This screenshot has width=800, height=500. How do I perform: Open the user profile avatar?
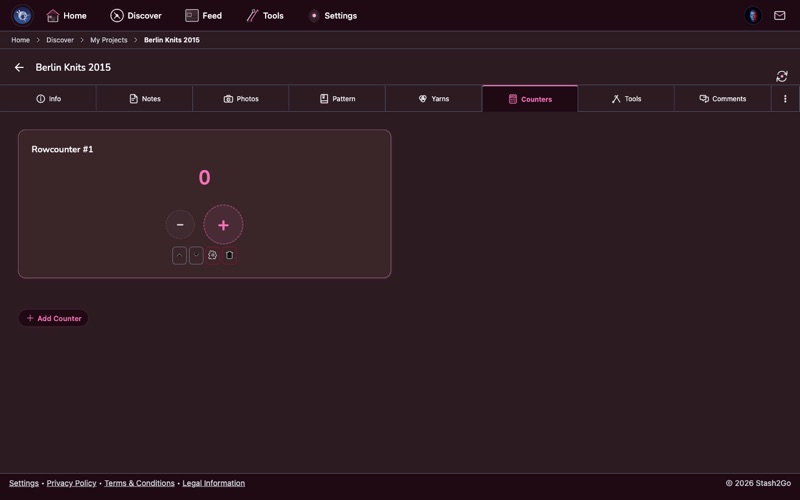coord(753,16)
